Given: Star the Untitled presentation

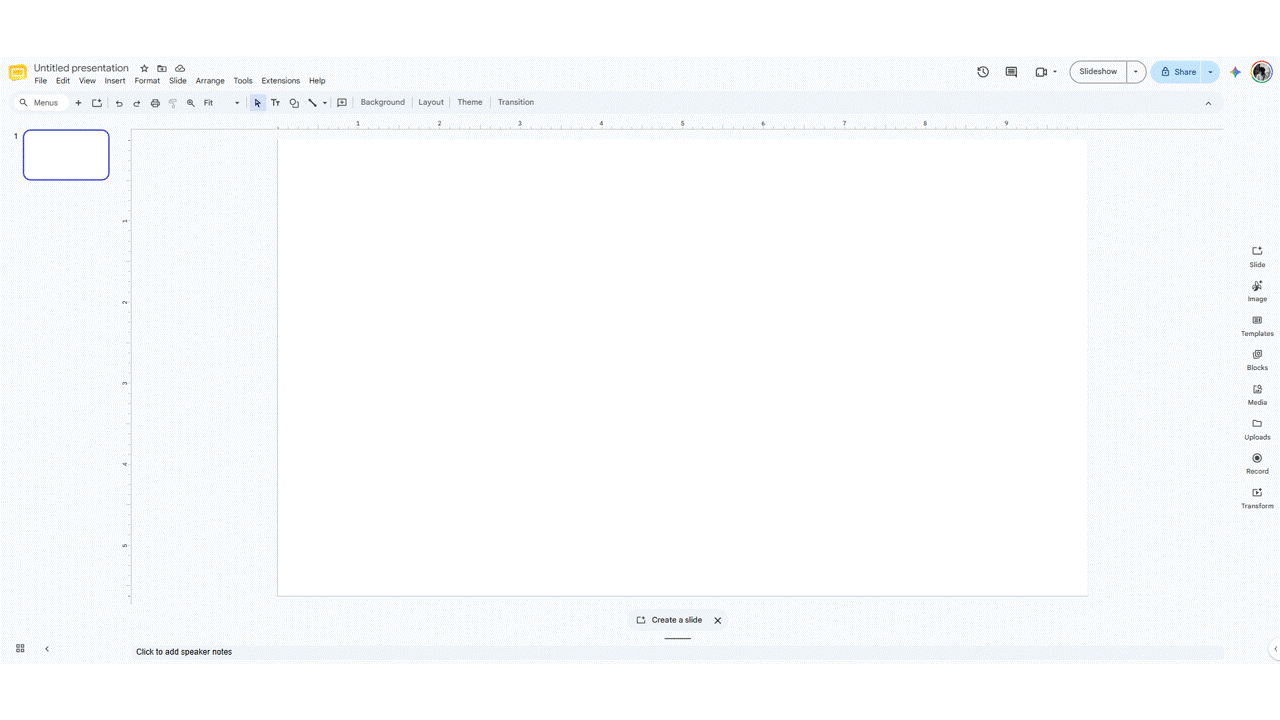Looking at the screenshot, I should coord(144,68).
